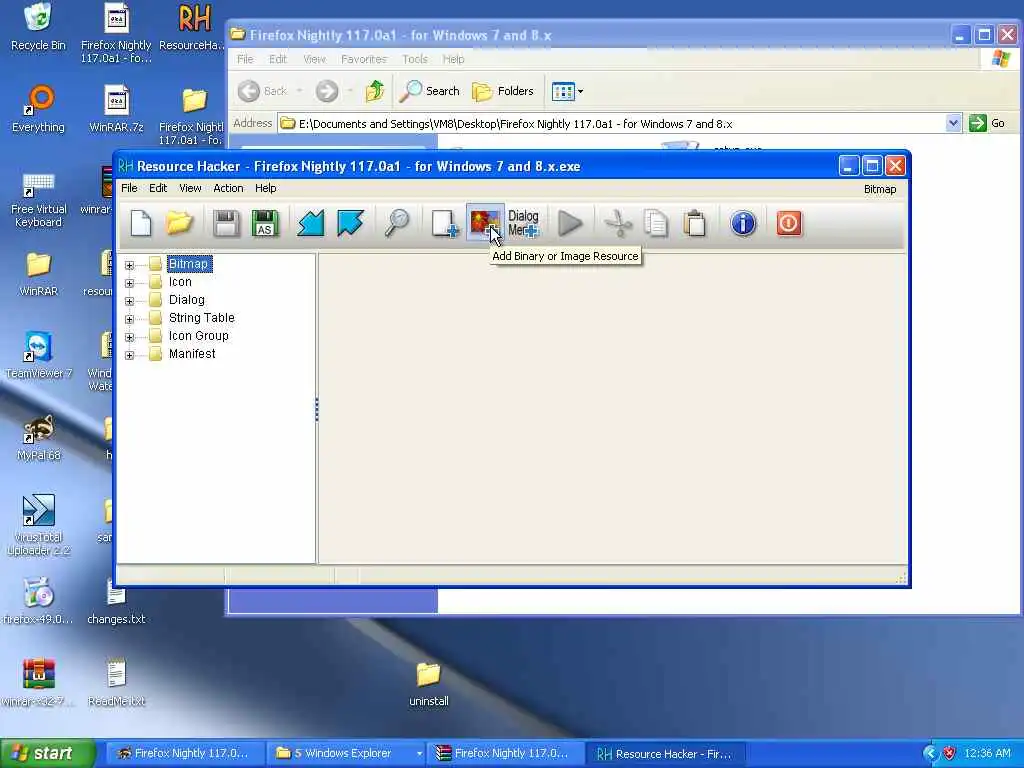
Task: Expand the Dialog tree node
Action: [129, 301]
